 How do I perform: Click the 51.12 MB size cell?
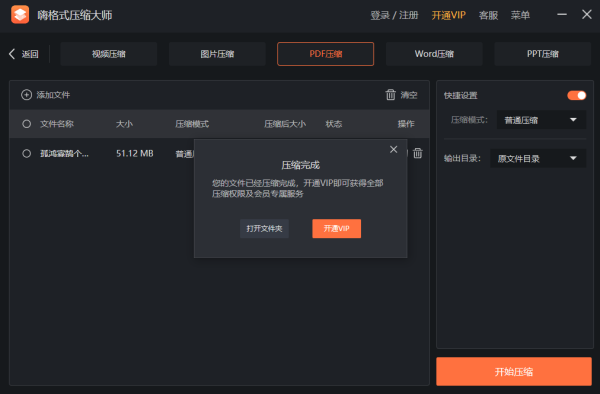coord(135,153)
